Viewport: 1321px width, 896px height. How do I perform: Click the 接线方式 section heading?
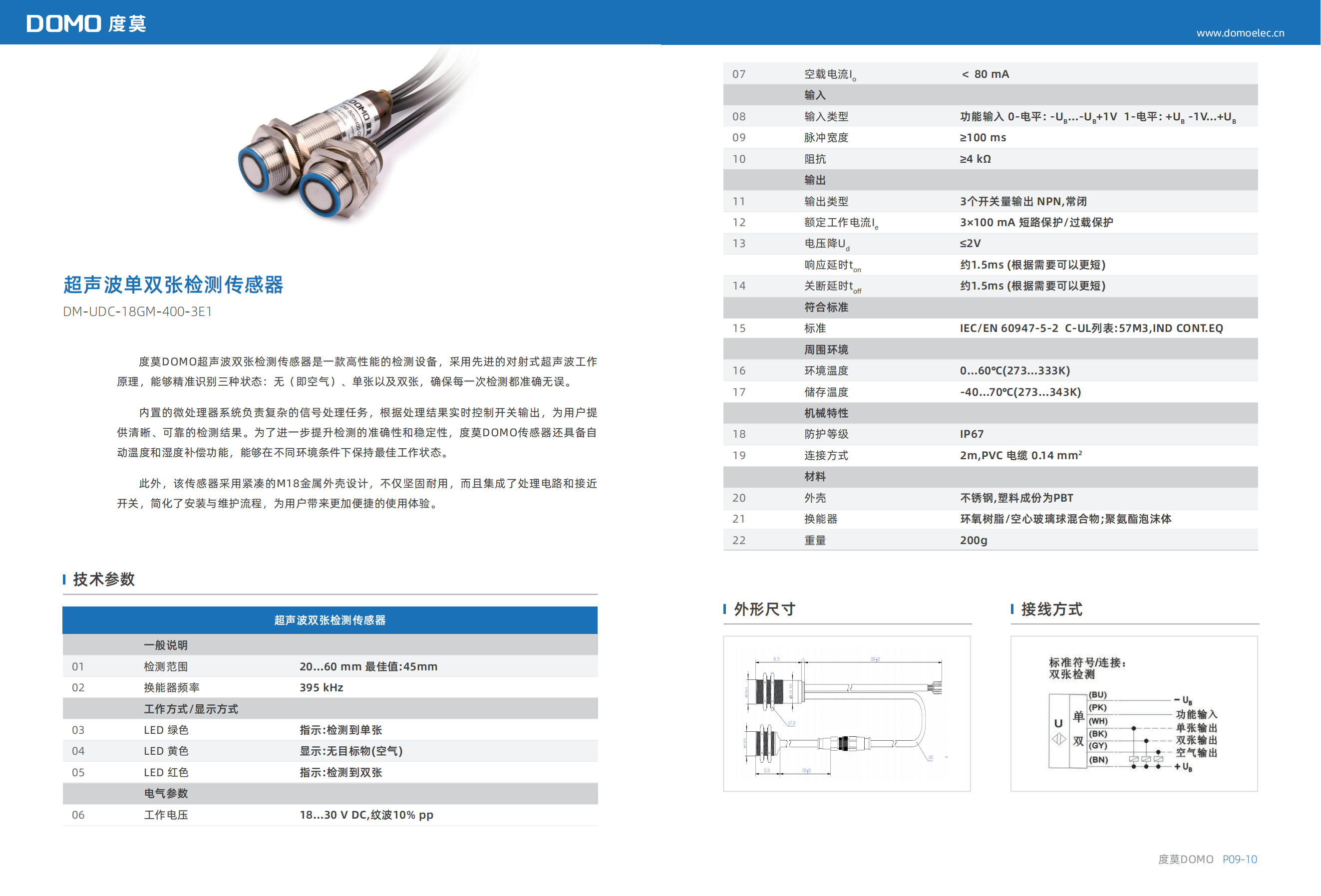pyautogui.click(x=1051, y=609)
